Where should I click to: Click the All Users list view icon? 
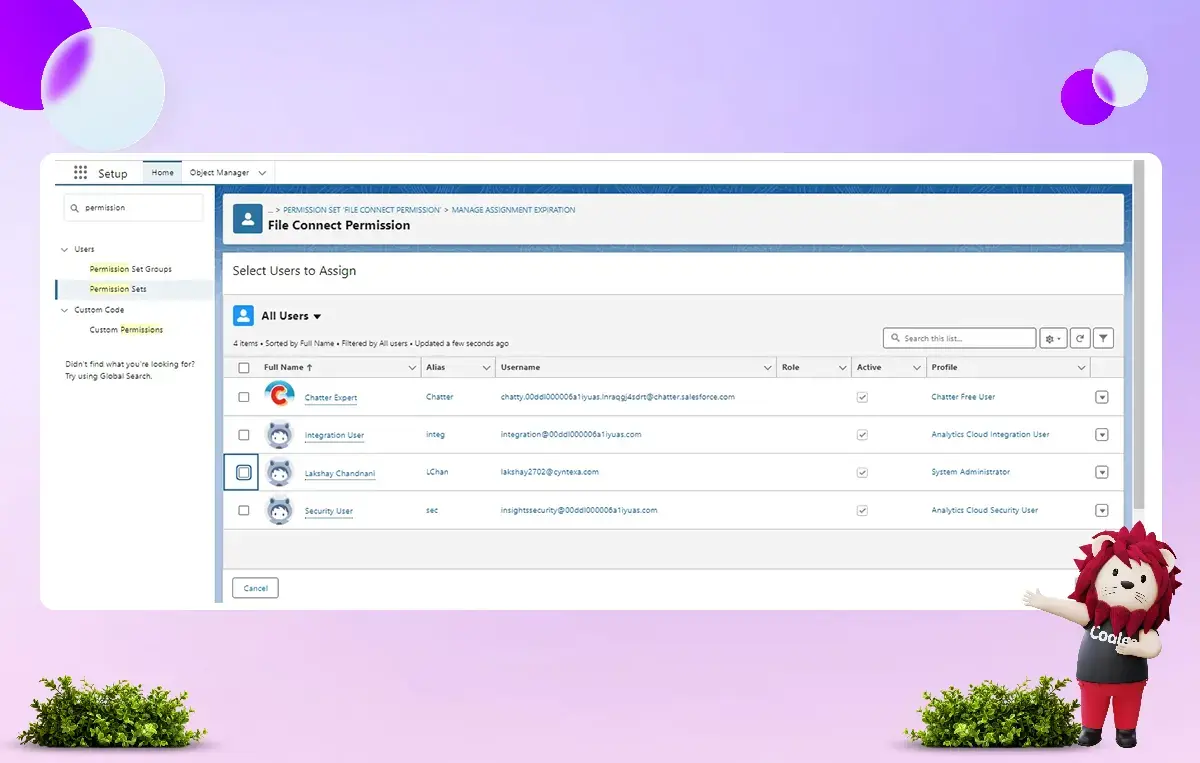[243, 316]
